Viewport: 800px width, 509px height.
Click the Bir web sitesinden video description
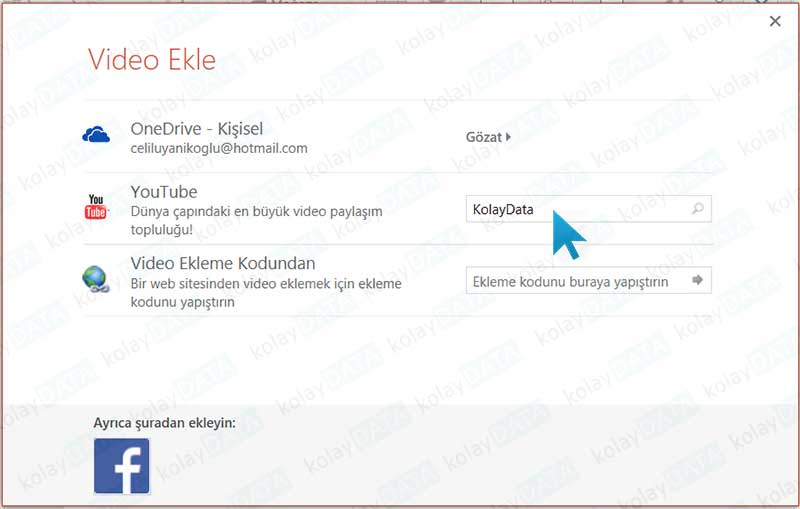click(266, 292)
